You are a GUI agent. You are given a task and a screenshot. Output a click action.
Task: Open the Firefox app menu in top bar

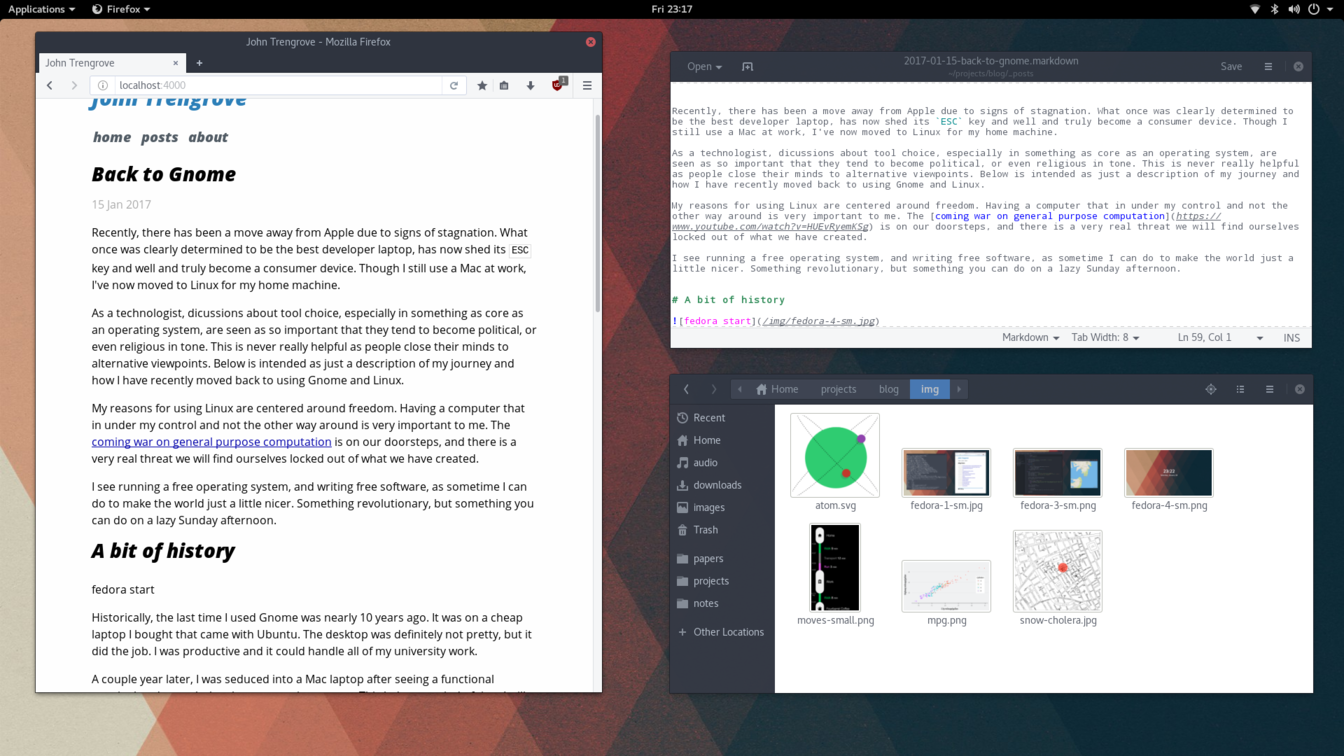(121, 9)
